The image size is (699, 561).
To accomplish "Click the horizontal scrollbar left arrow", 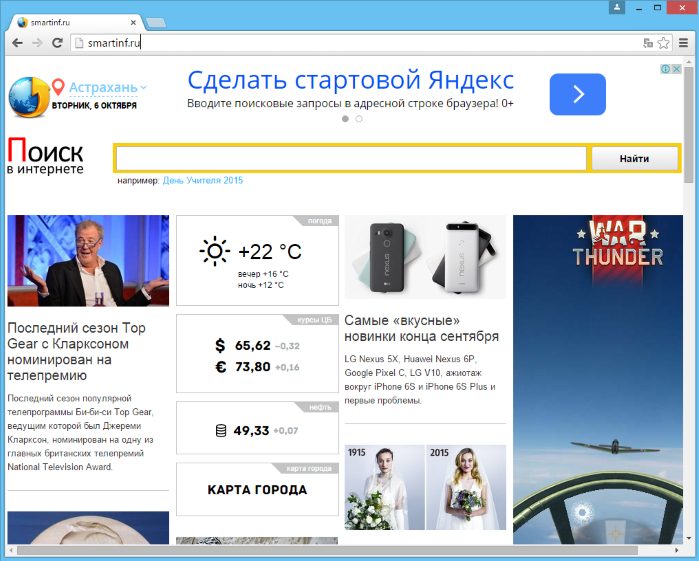I will click(11, 550).
